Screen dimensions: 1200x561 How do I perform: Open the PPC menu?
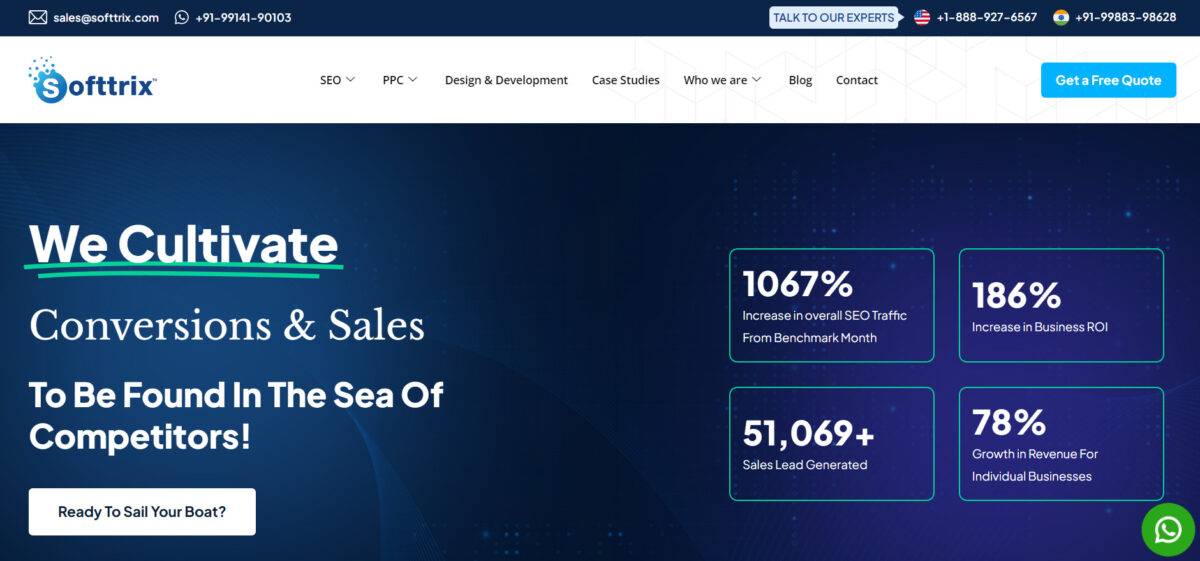pos(393,80)
